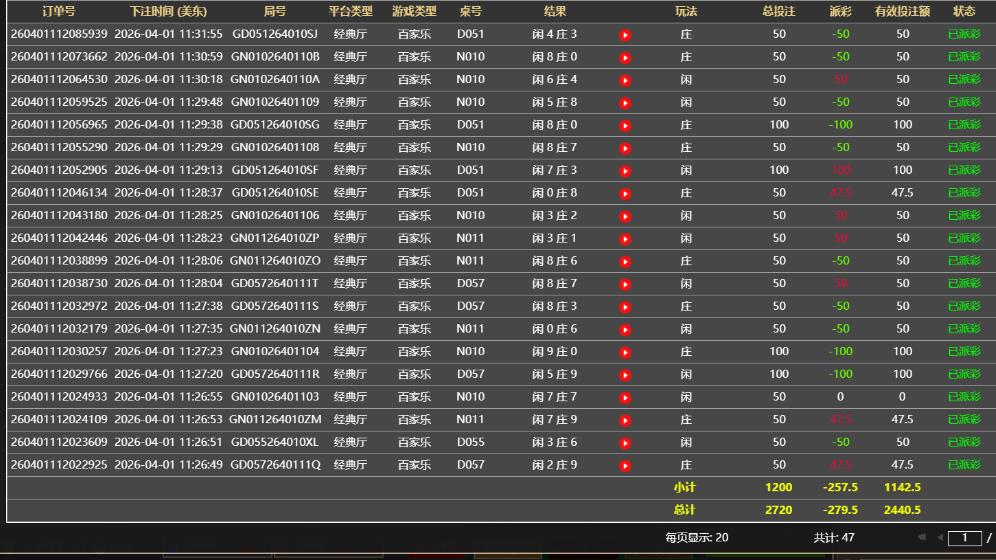
Task: Click the page number input field
Action: point(964,538)
